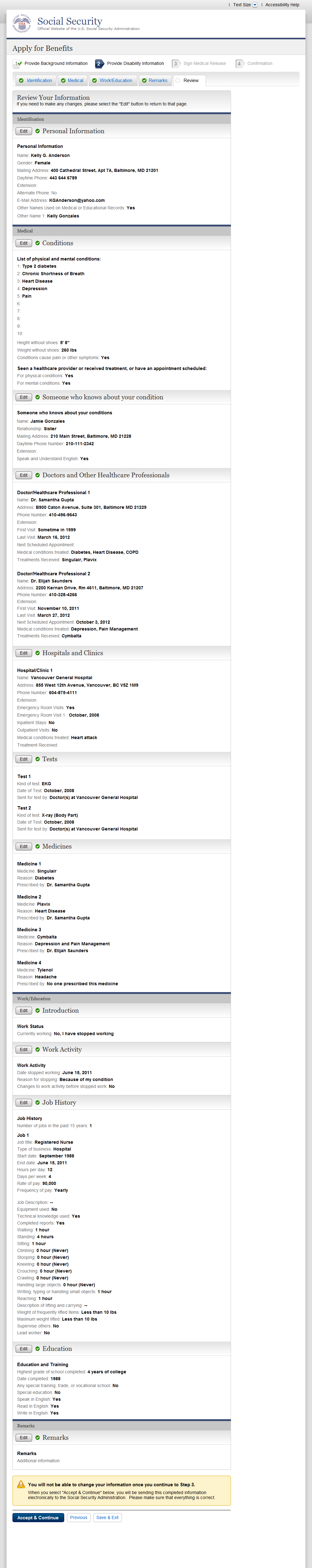This screenshot has height=1568, width=312.
Task: Edit Doctors and Other Healthcare Professionals
Action: 24,475
